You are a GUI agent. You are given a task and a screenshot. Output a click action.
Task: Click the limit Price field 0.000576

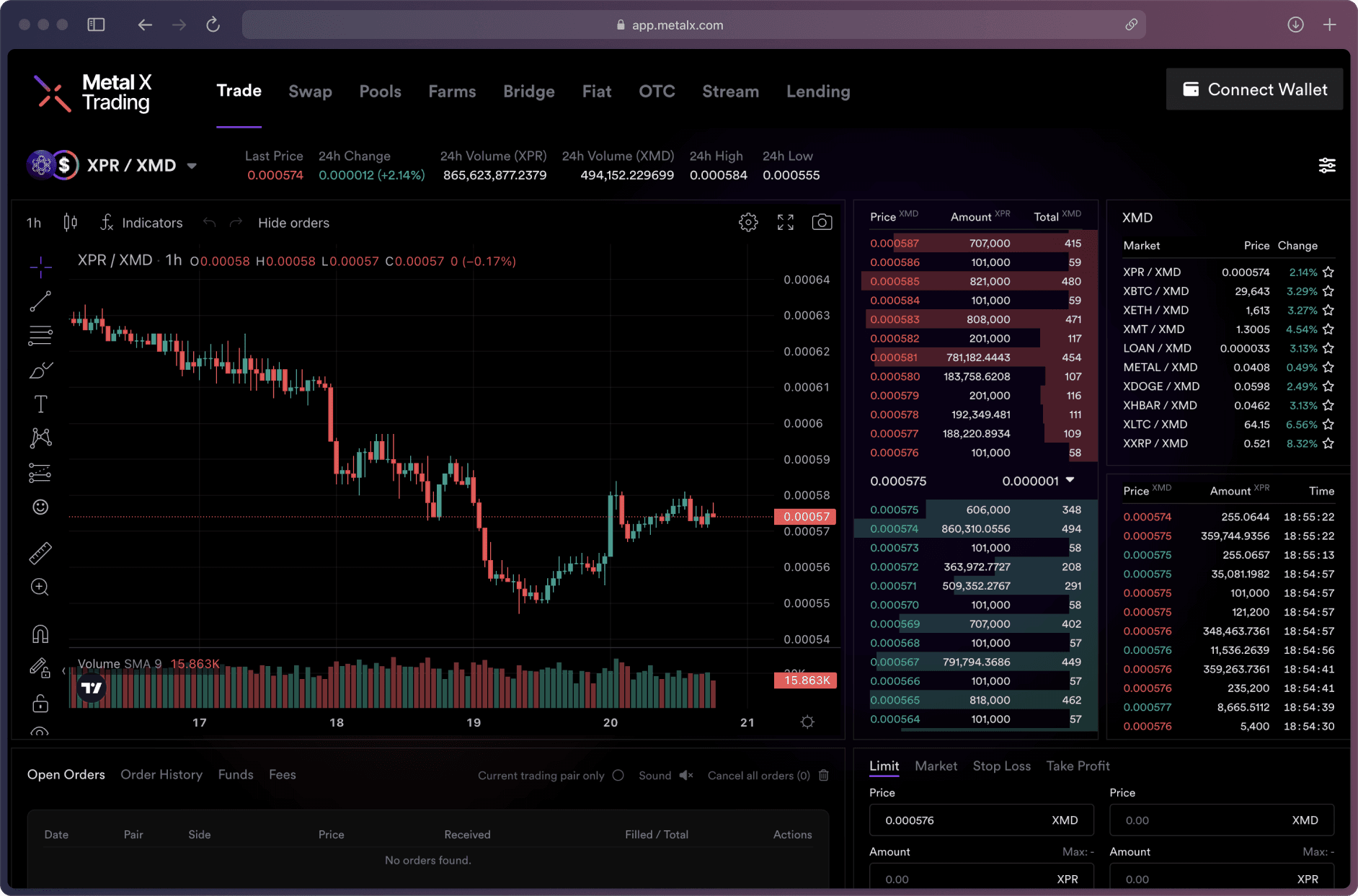(981, 820)
